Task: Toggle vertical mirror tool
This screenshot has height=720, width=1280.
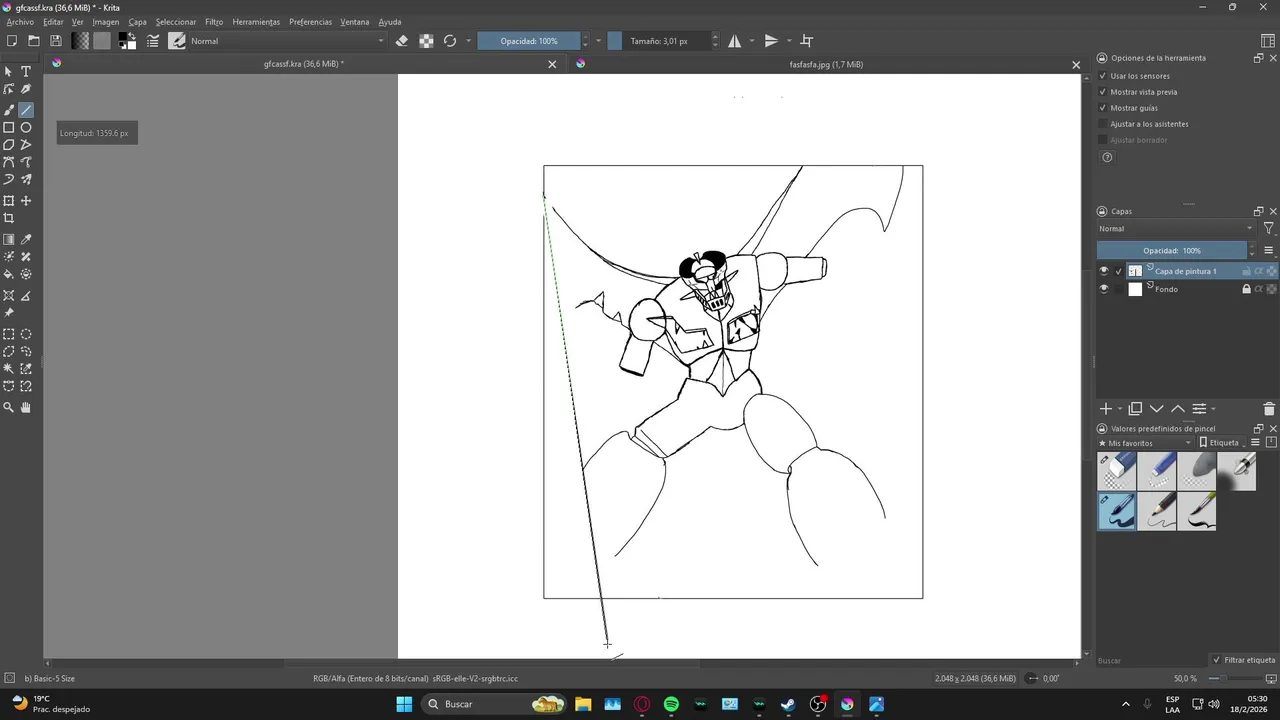Action: (x=771, y=41)
